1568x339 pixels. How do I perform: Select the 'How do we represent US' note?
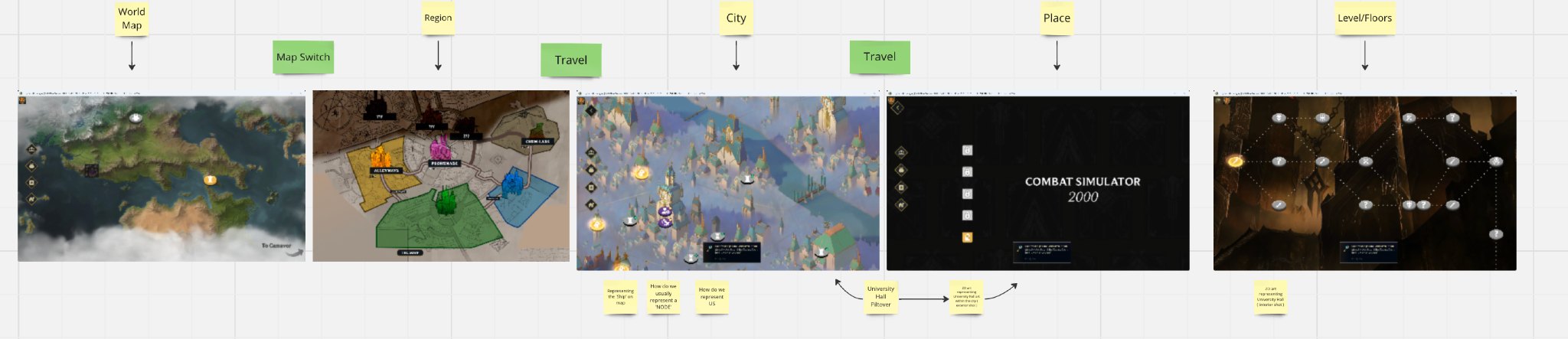712,297
